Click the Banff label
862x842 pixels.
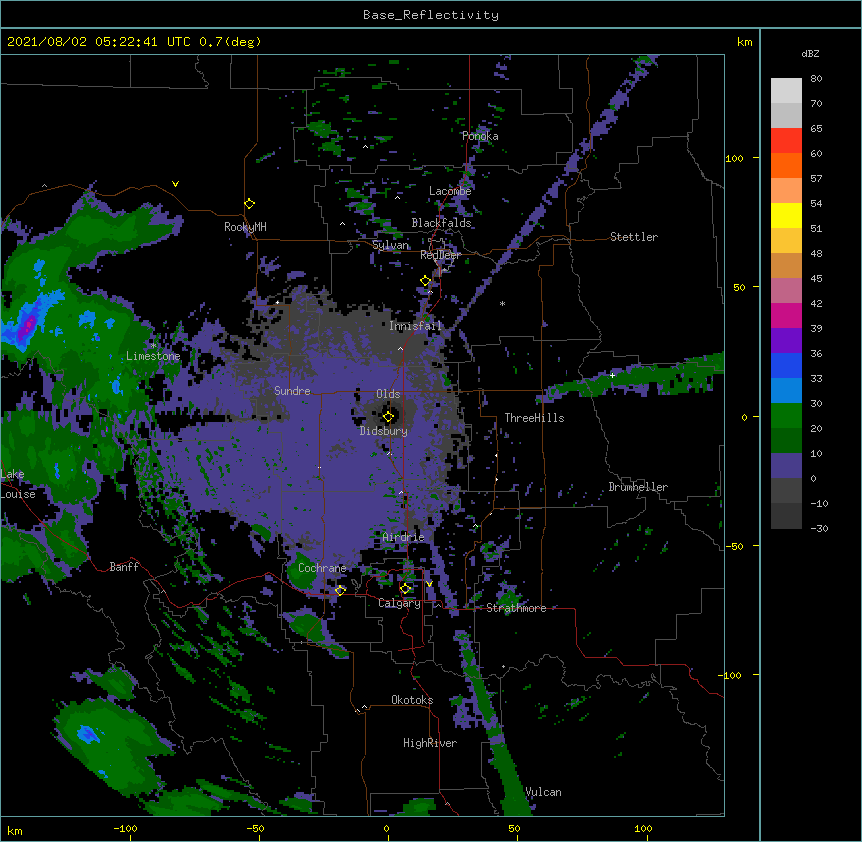pyautogui.click(x=124, y=567)
